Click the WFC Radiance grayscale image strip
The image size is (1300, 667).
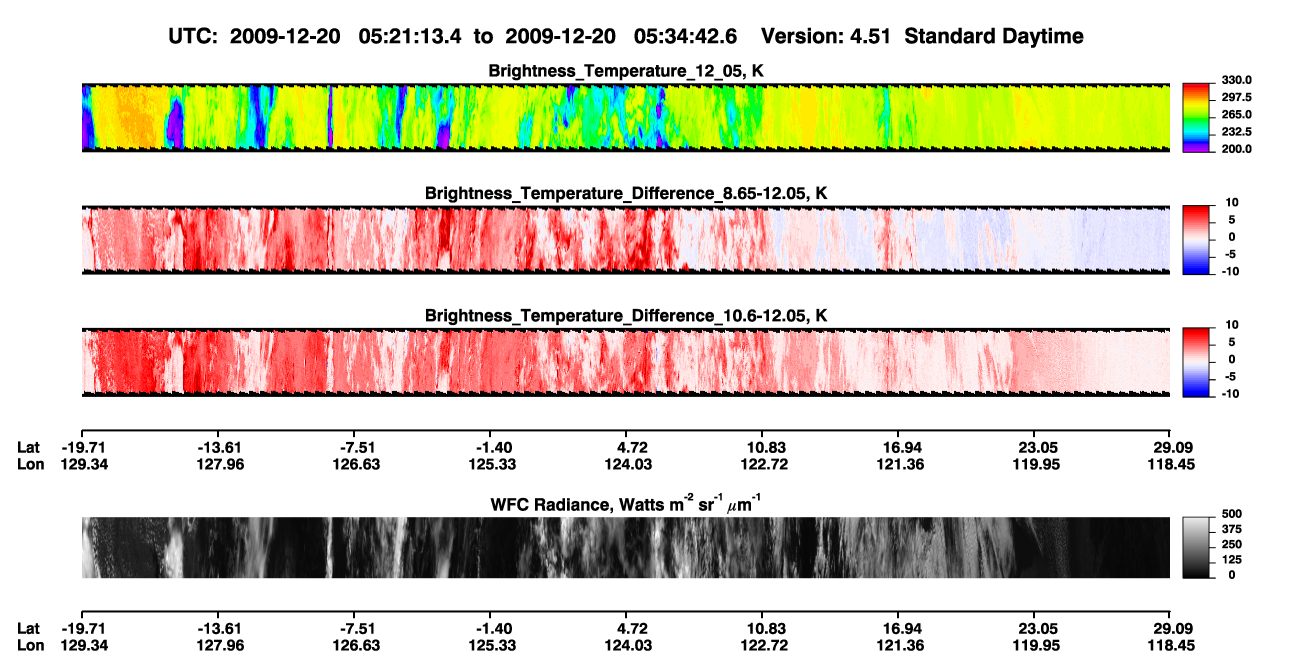pos(625,547)
